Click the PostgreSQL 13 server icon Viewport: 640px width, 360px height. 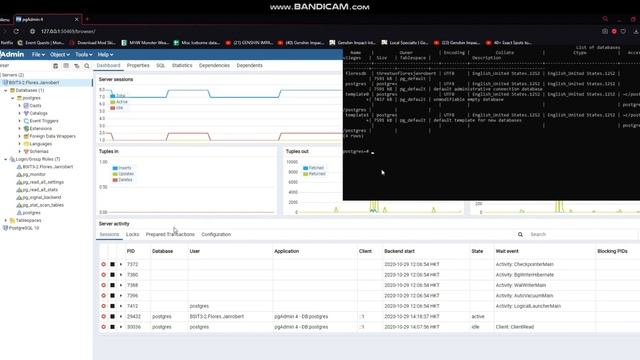[x=5, y=228]
